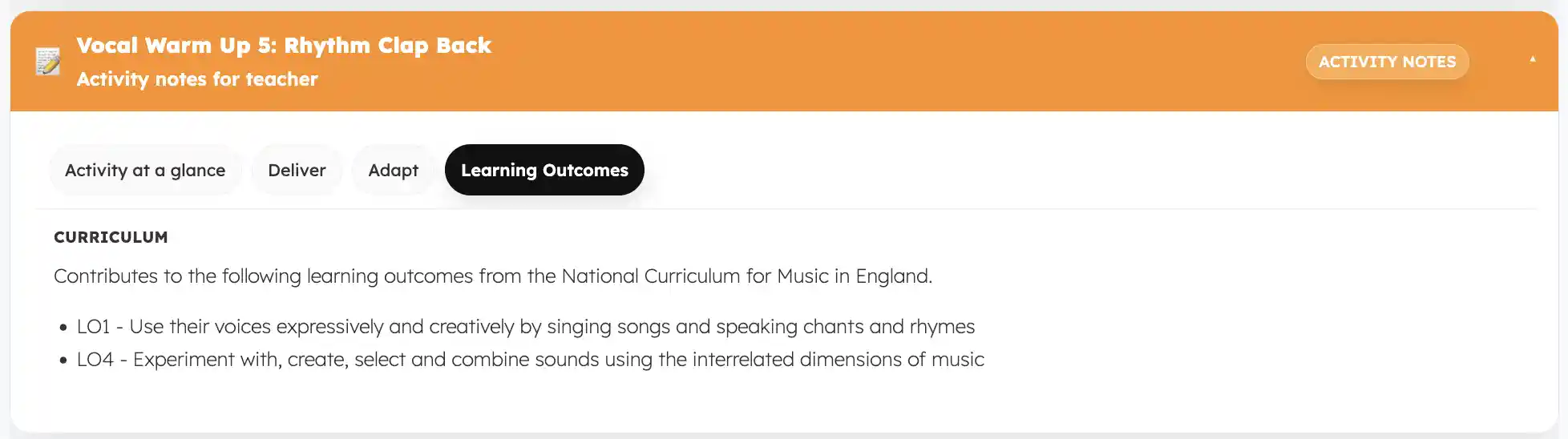This screenshot has width=1568, height=439.
Task: Select the Adapt tab
Action: tap(393, 171)
